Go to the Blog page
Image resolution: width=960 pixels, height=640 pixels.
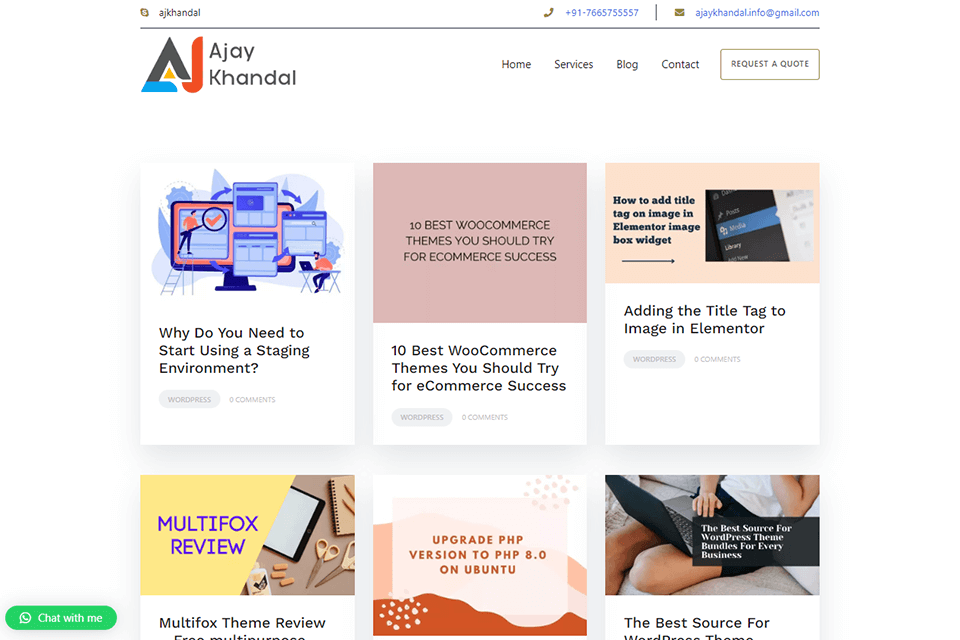pyautogui.click(x=627, y=64)
